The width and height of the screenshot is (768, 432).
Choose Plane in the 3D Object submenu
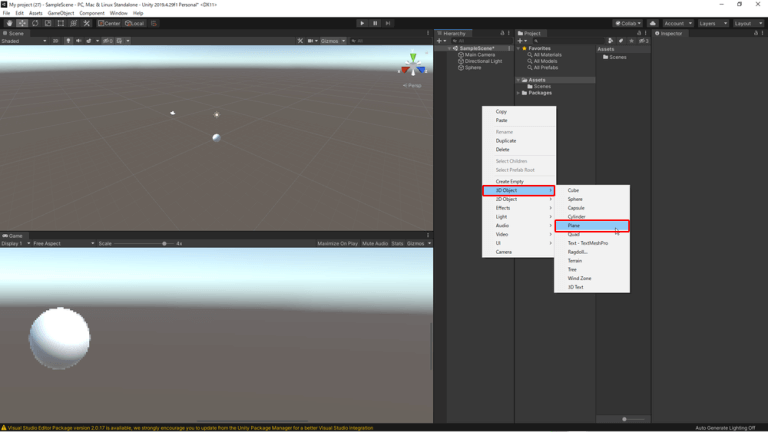(x=592, y=226)
